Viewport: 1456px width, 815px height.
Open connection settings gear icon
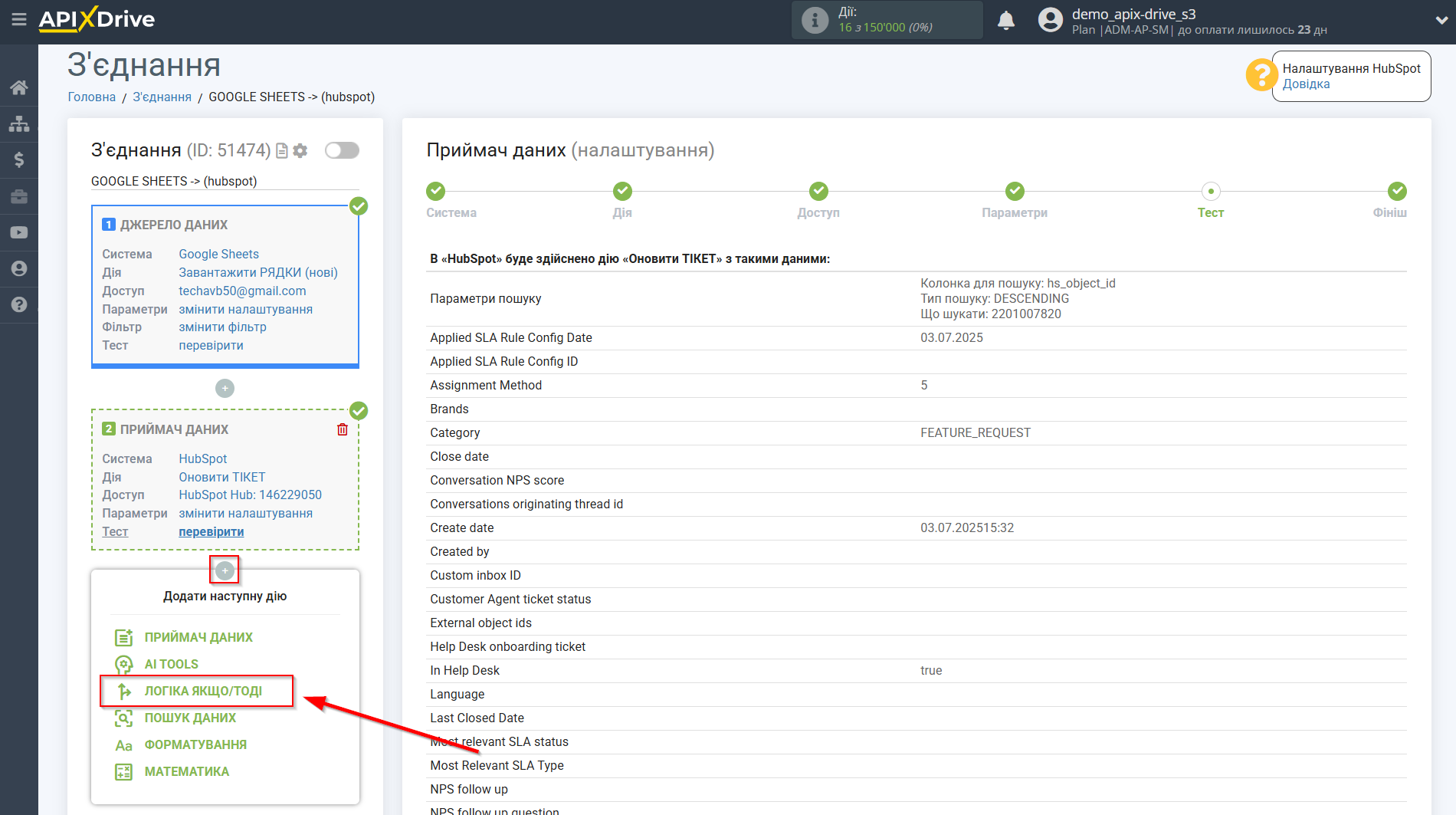coord(300,151)
